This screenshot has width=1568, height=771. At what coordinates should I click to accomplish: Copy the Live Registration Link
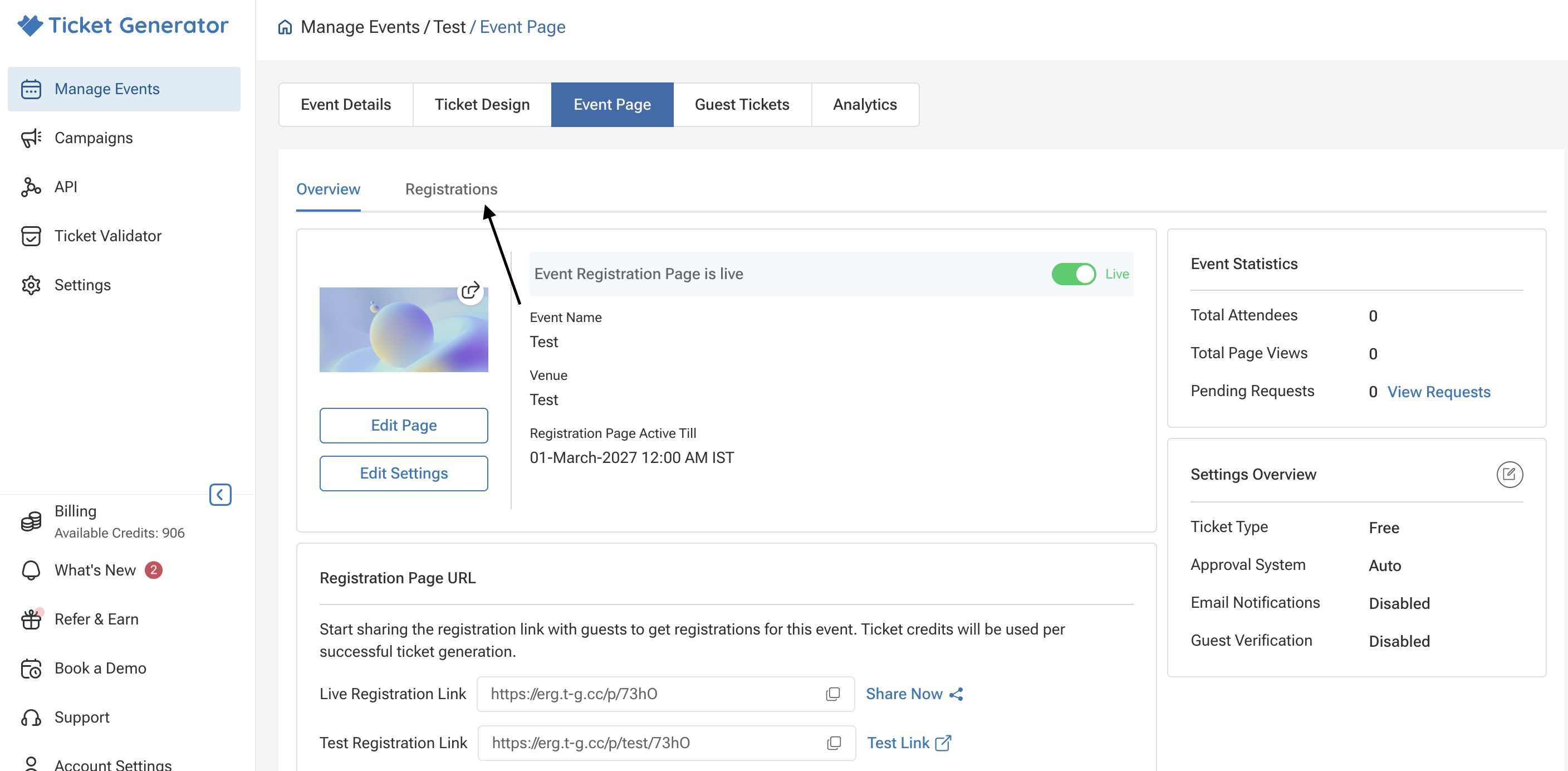click(832, 694)
